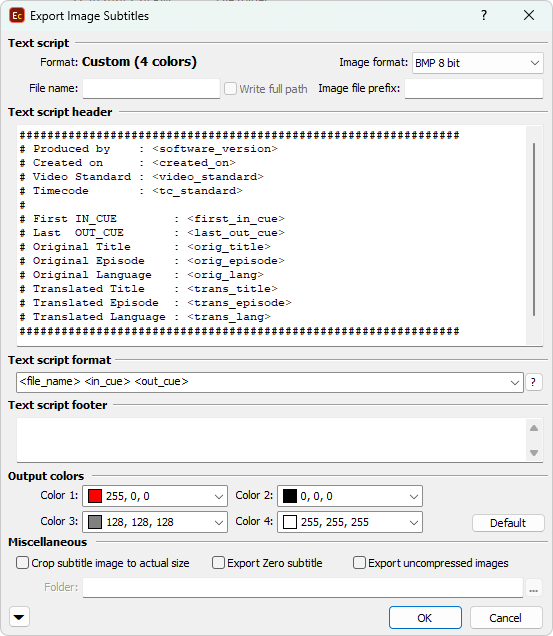Click the help question mark in title bar
This screenshot has height=636, width=553.
[x=484, y=15]
